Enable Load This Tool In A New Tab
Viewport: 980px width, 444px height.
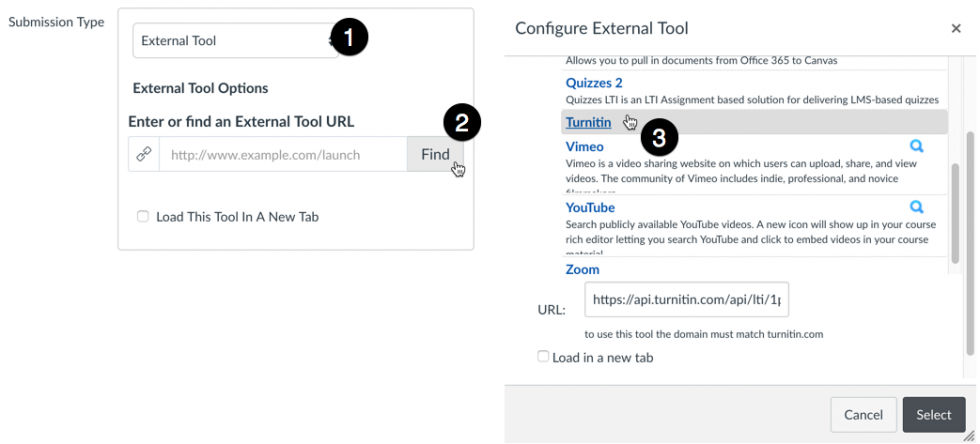click(143, 216)
